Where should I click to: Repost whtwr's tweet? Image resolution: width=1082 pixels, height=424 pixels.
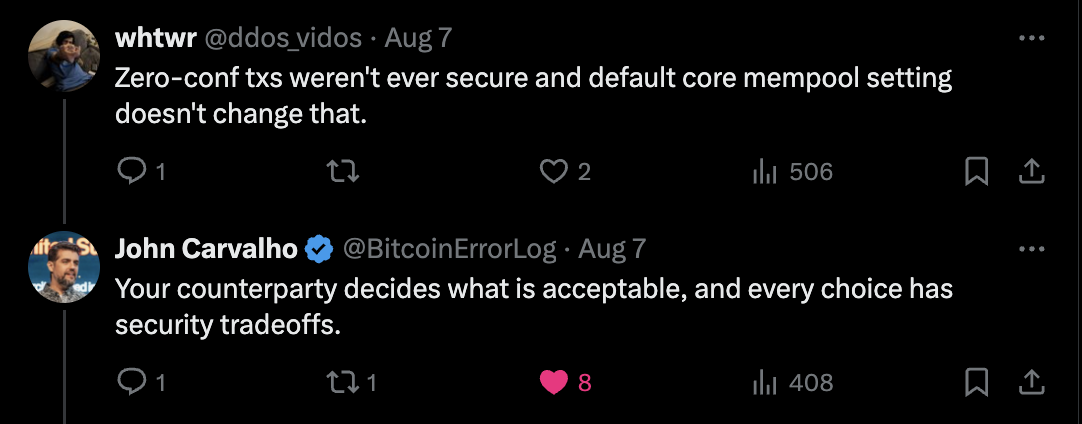pos(343,172)
